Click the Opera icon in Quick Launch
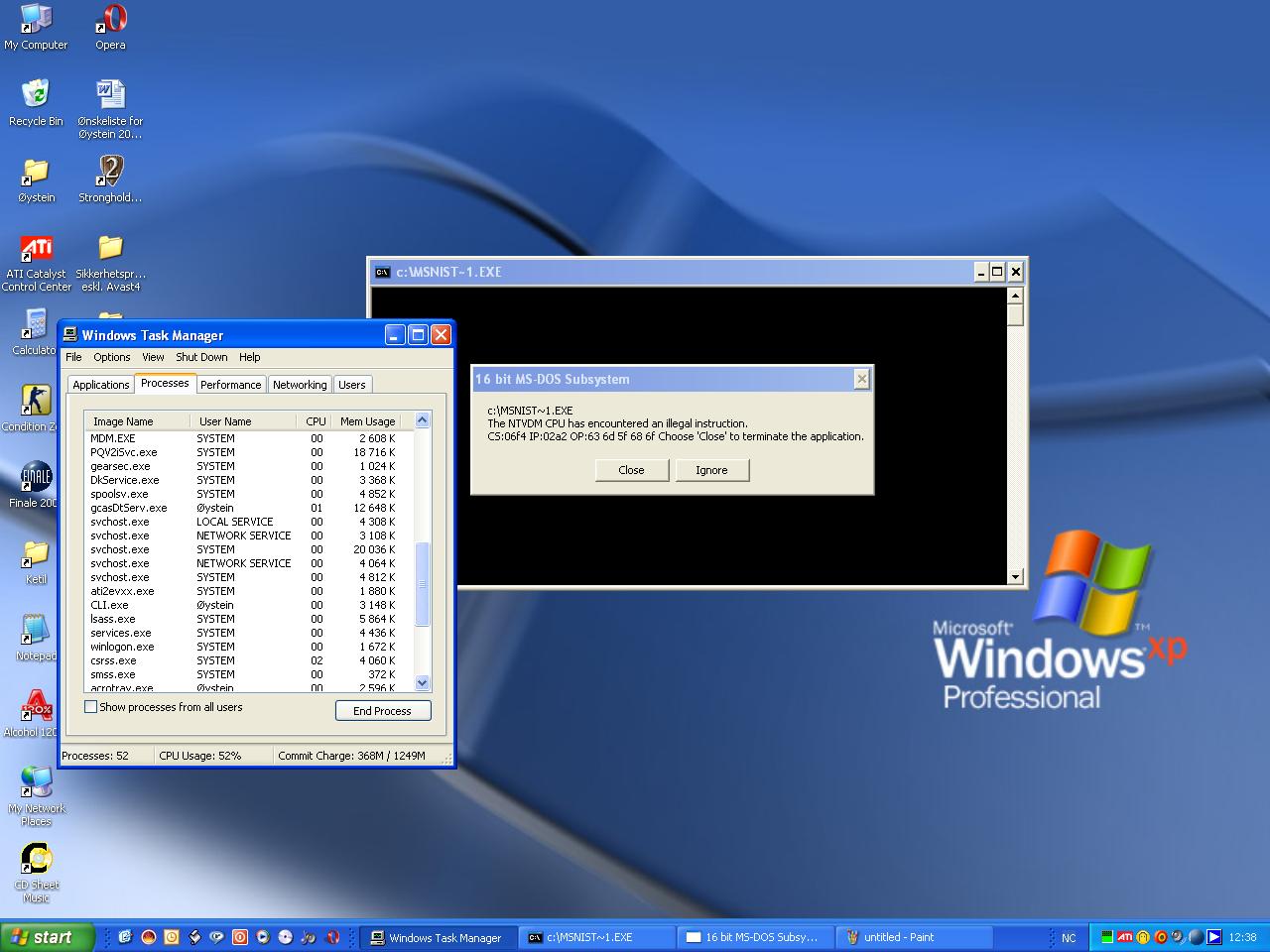 pos(333,937)
